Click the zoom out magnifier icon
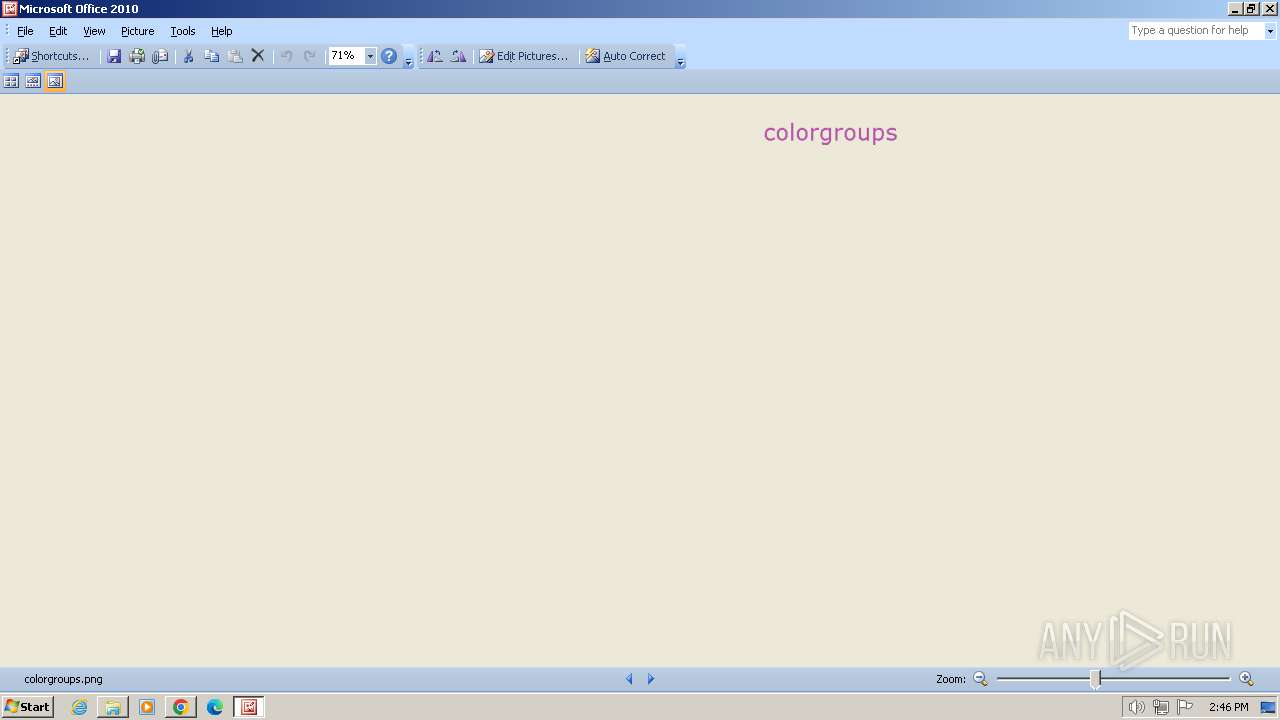Viewport: 1280px width, 720px height. click(980, 679)
